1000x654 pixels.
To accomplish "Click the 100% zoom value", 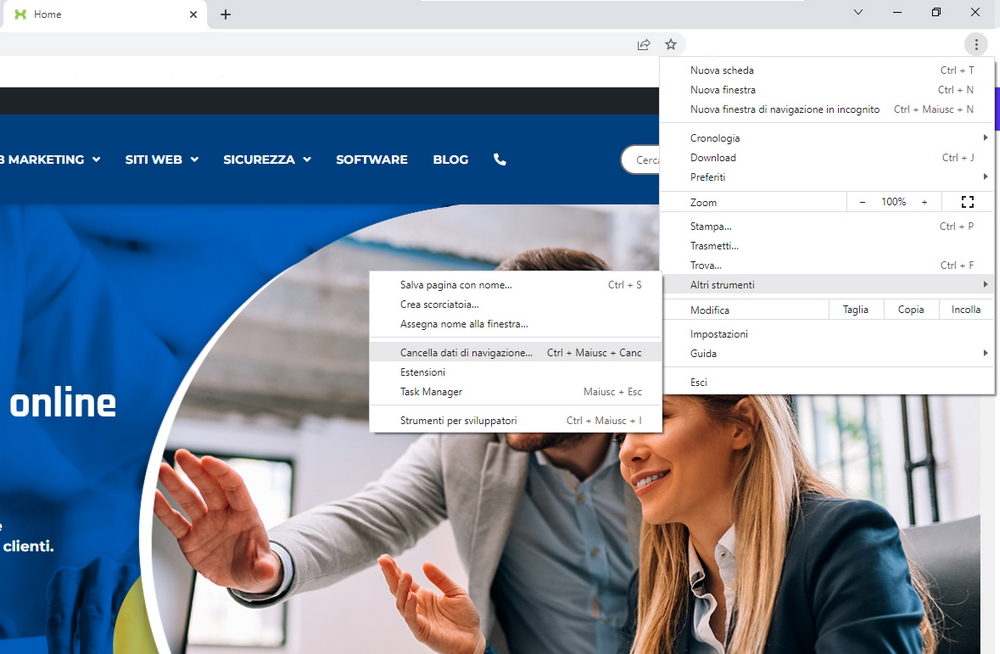I will pyautogui.click(x=893, y=202).
